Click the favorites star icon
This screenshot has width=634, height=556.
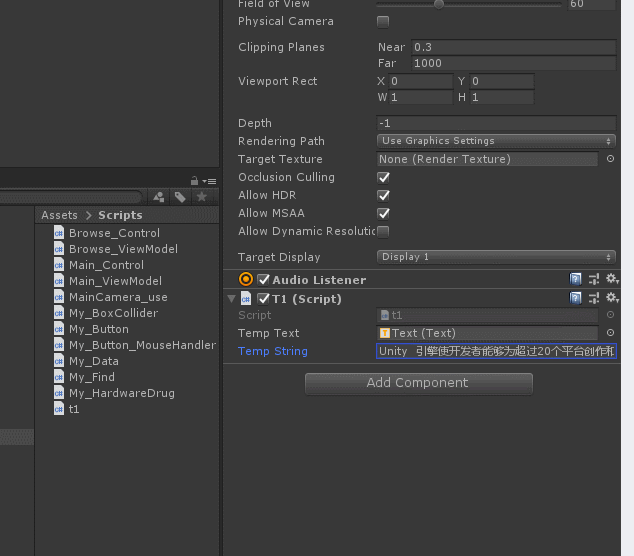[201, 197]
